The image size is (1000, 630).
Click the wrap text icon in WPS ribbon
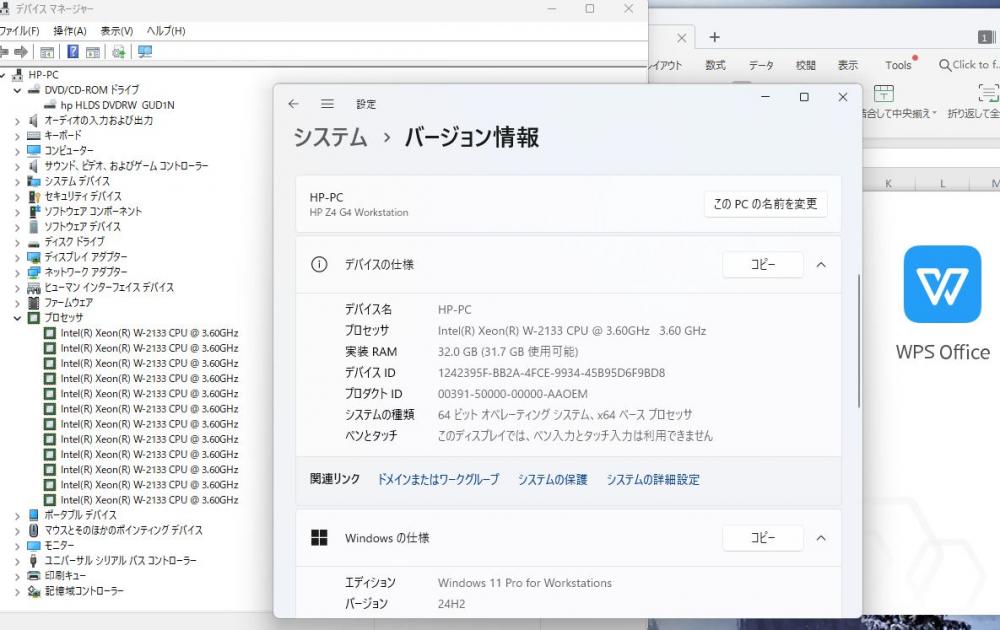(x=989, y=93)
